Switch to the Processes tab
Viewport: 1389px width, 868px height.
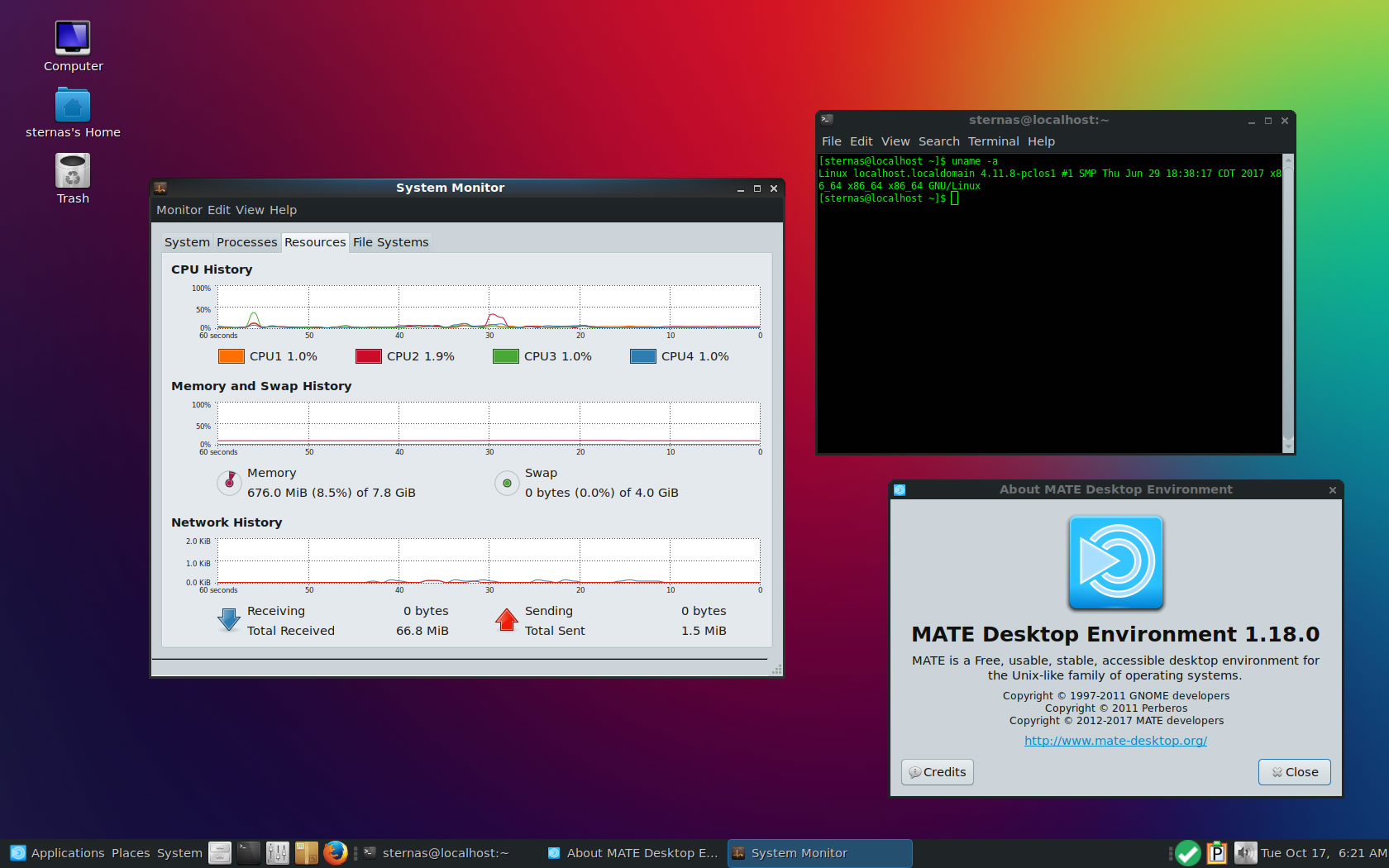[x=246, y=242]
